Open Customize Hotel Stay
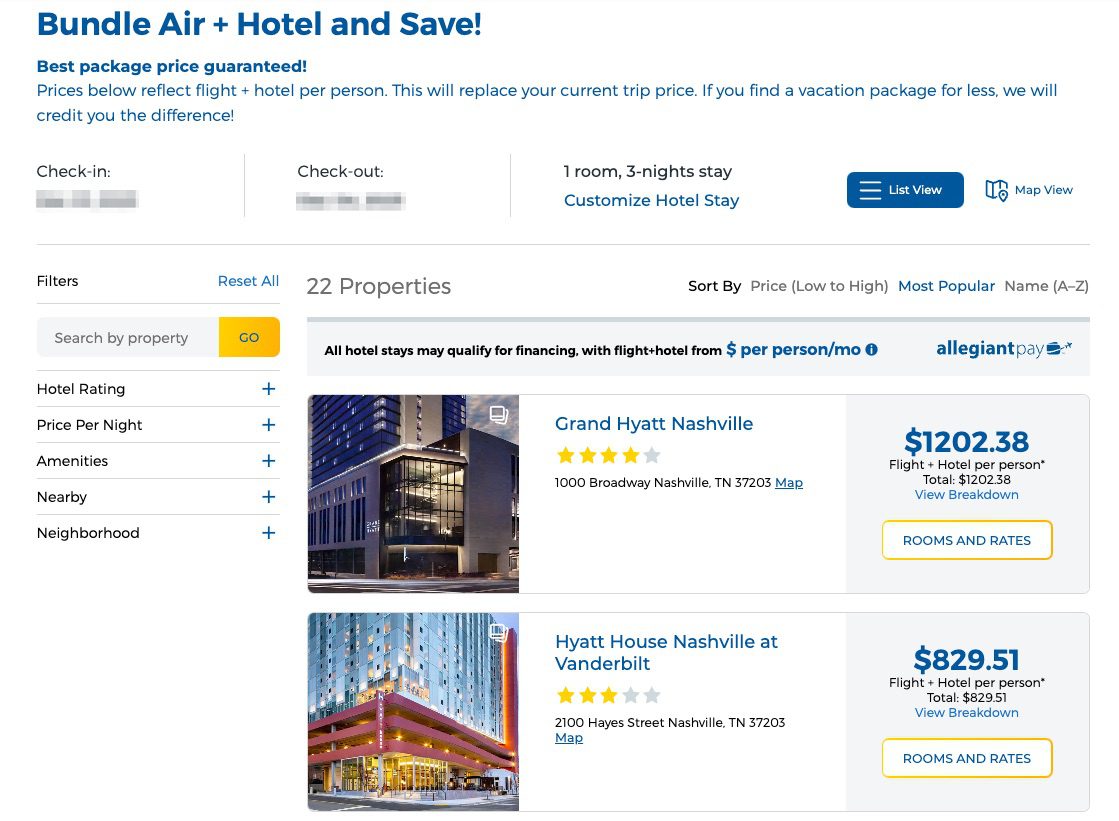 (651, 200)
